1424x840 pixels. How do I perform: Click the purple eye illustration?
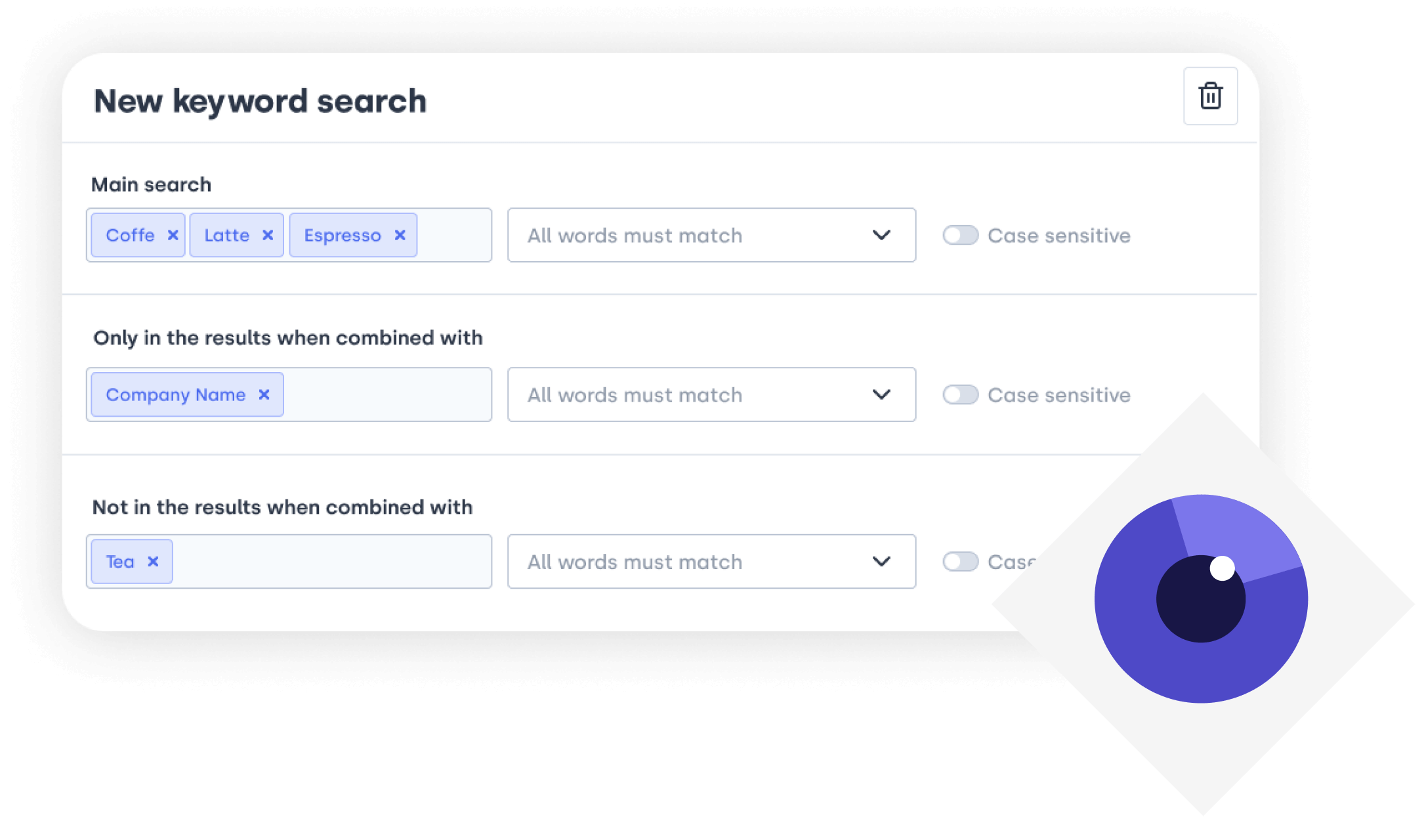[1201, 598]
